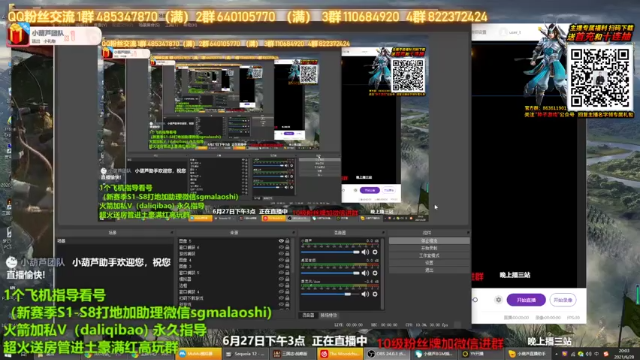The height and width of the screenshot is (360, 640).
Task: Hide the 图像 5 source with its eye icon
Action: (x=281, y=241)
